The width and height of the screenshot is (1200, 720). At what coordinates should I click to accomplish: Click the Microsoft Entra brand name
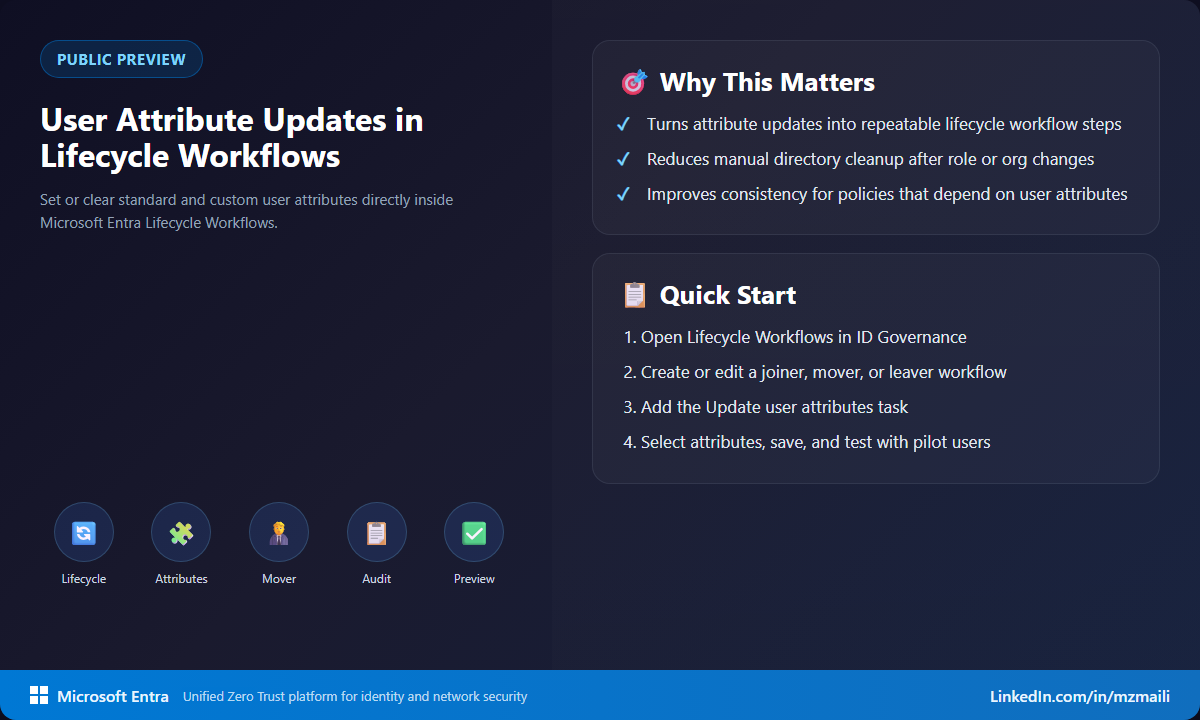pos(113,697)
